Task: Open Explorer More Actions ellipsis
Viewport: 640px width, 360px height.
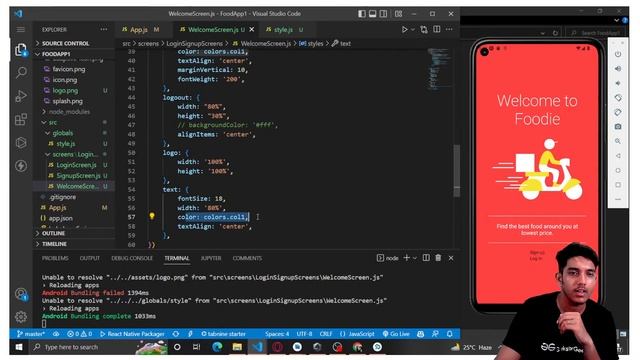Action: (x=104, y=29)
